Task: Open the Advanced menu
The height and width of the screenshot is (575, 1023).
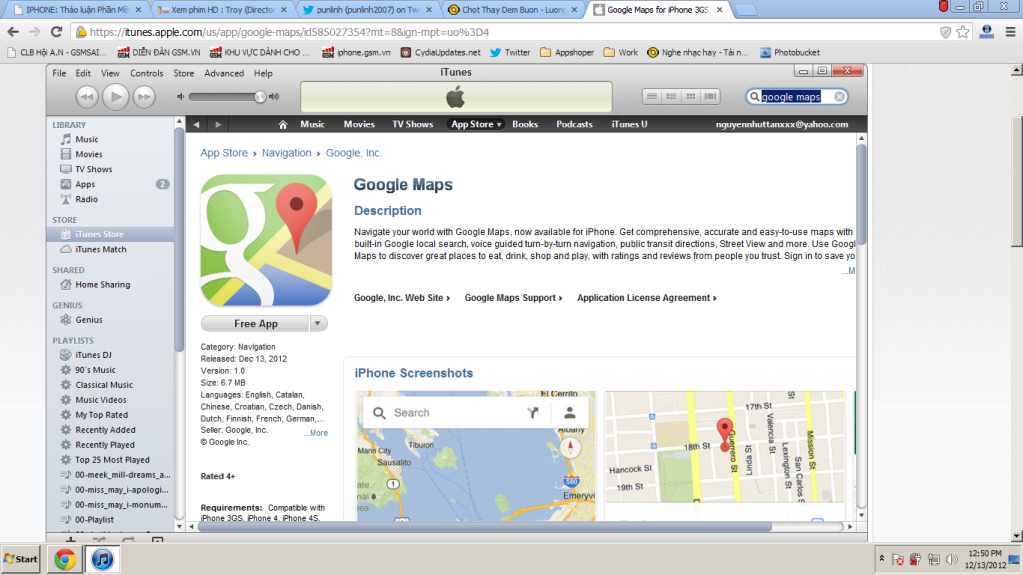Action: click(x=224, y=73)
